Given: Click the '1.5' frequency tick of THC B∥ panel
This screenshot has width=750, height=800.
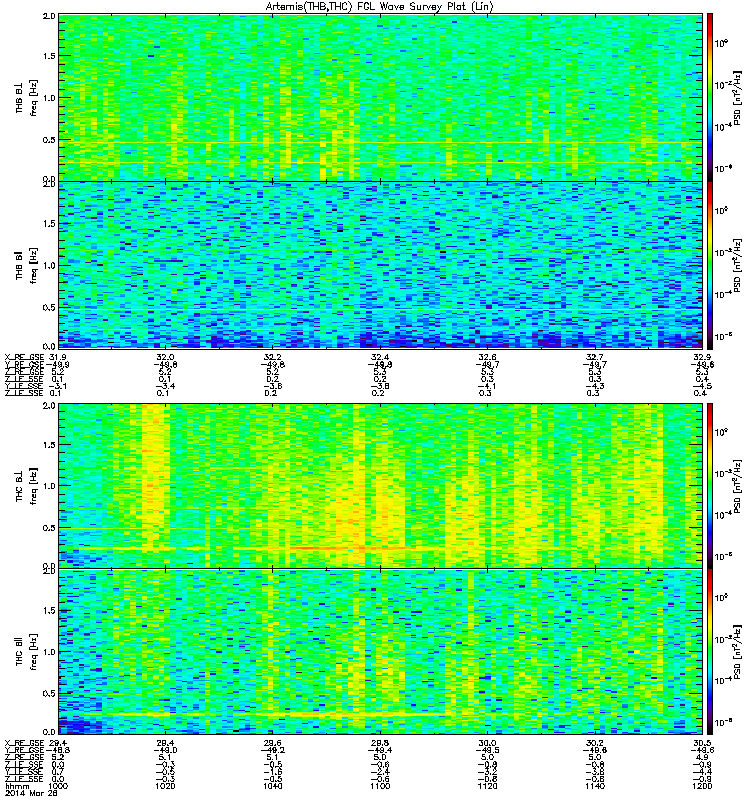Looking at the screenshot, I should tap(49, 610).
